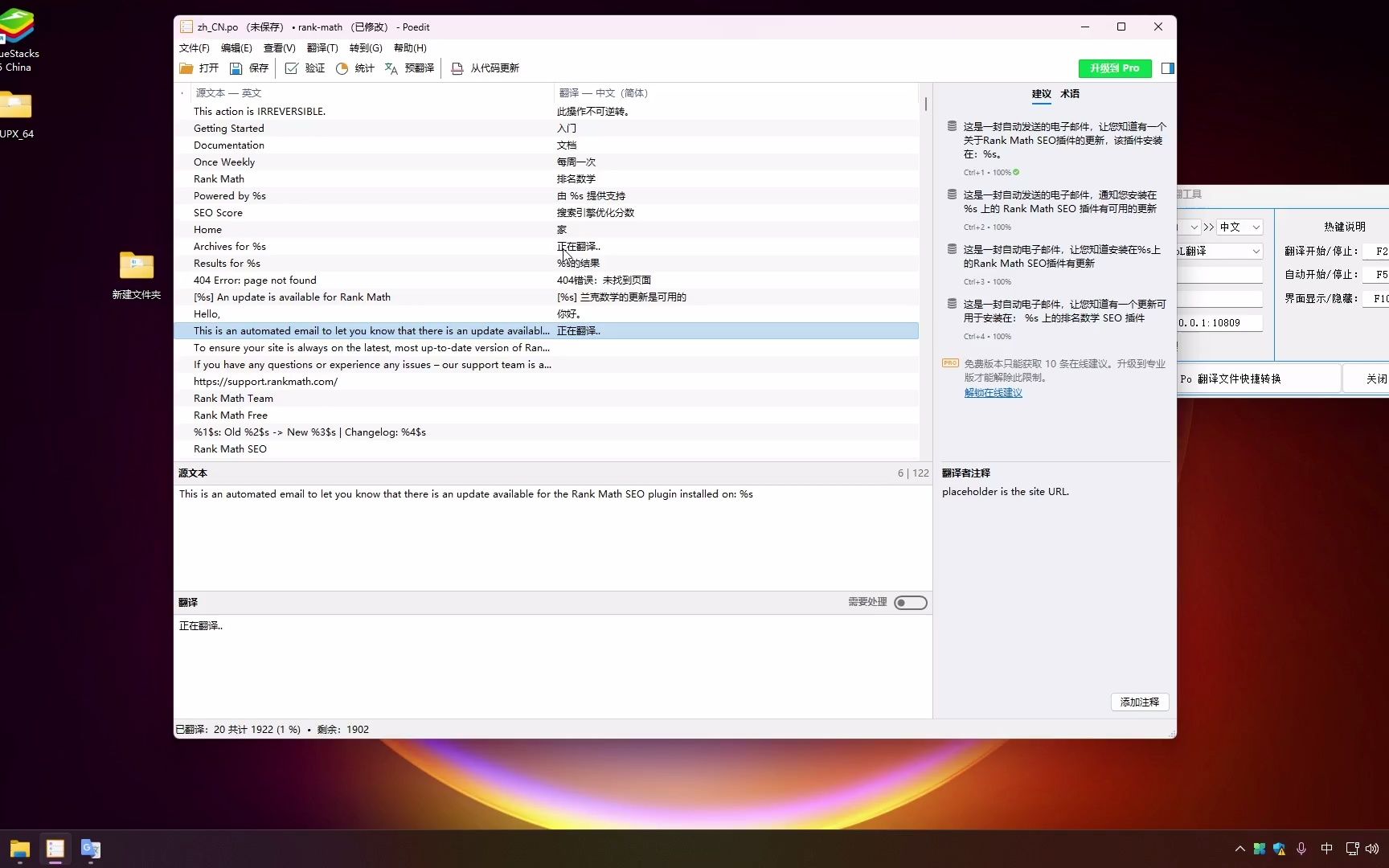
Task: Open the source language dropdown in tool window
Action: pyautogui.click(x=1190, y=227)
